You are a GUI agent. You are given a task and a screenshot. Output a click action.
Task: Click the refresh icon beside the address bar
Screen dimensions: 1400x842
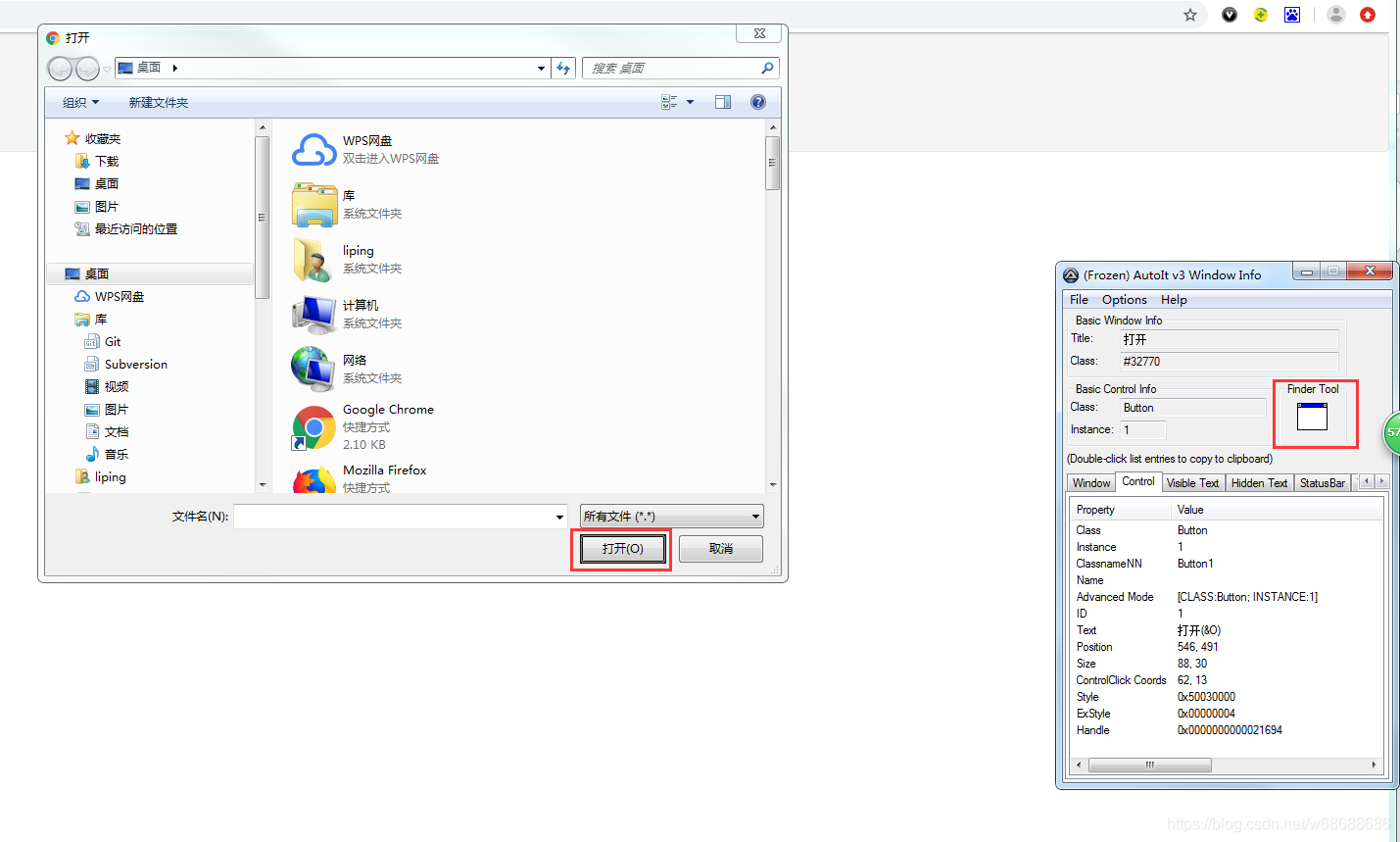(x=562, y=68)
